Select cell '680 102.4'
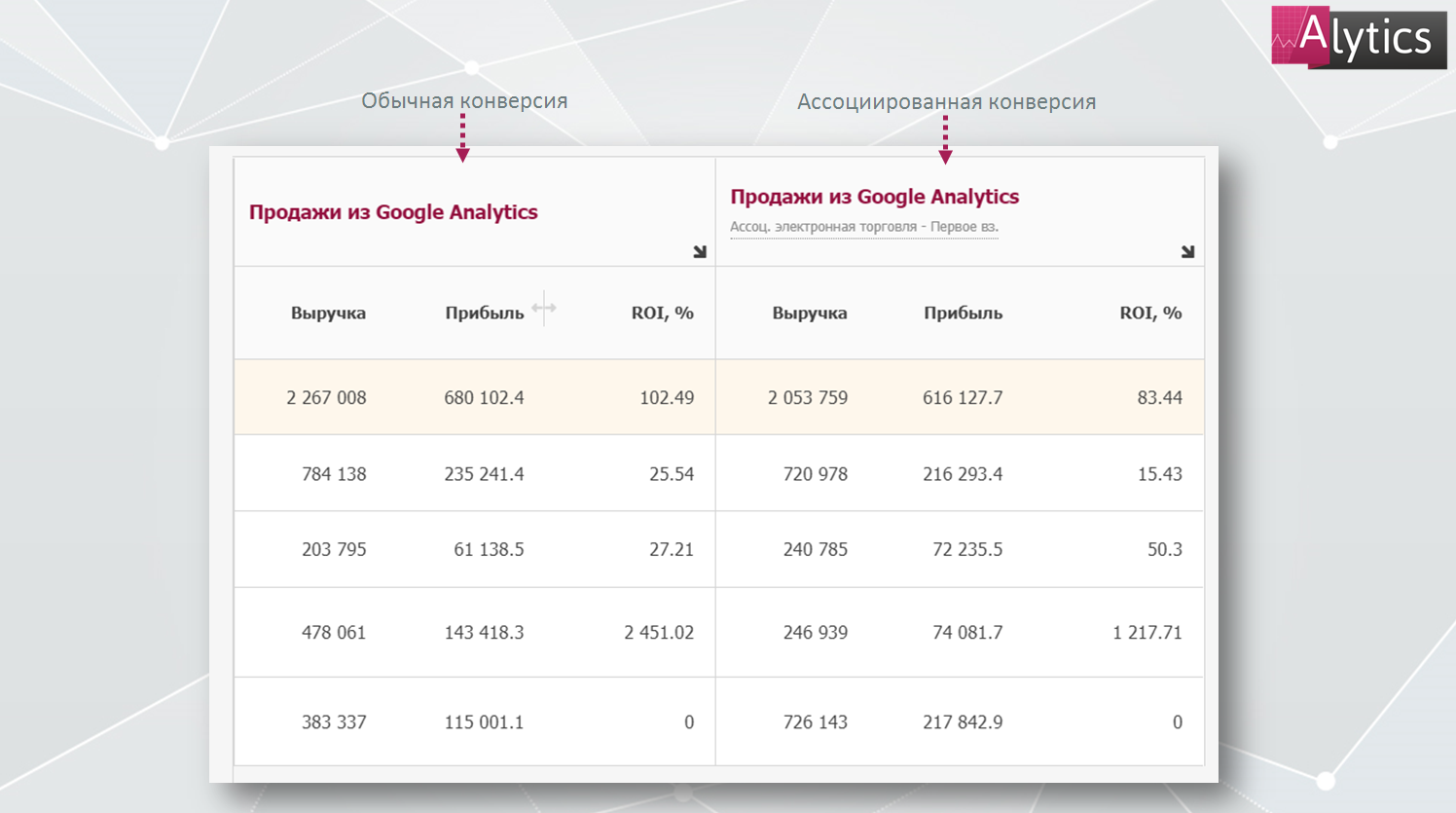The height and width of the screenshot is (813, 1456). tap(484, 398)
